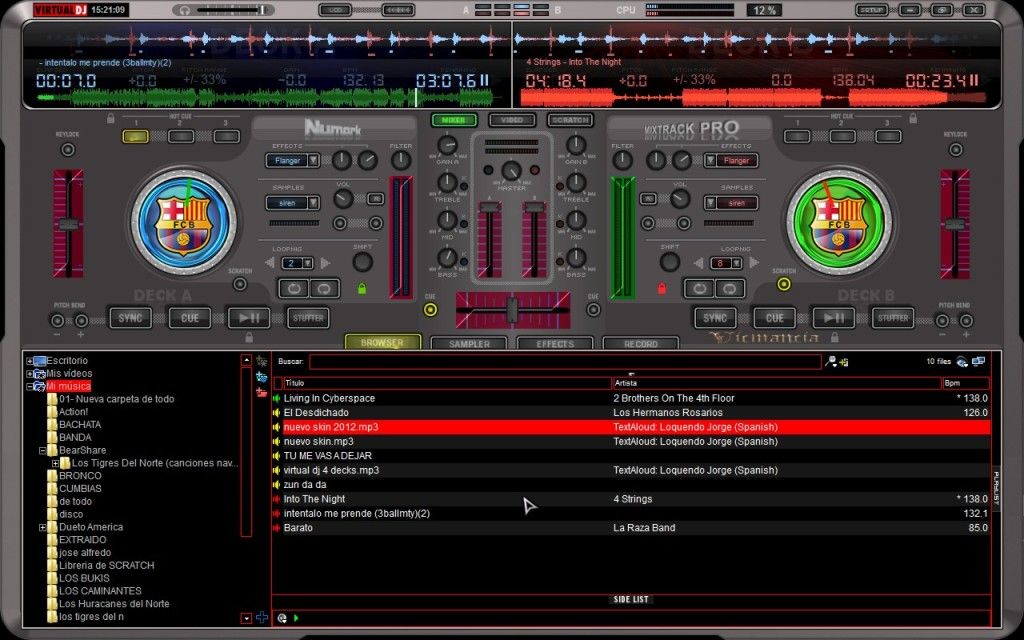The image size is (1024, 640).
Task: Click STUTTER on Deck B
Action: pyautogui.click(x=893, y=318)
